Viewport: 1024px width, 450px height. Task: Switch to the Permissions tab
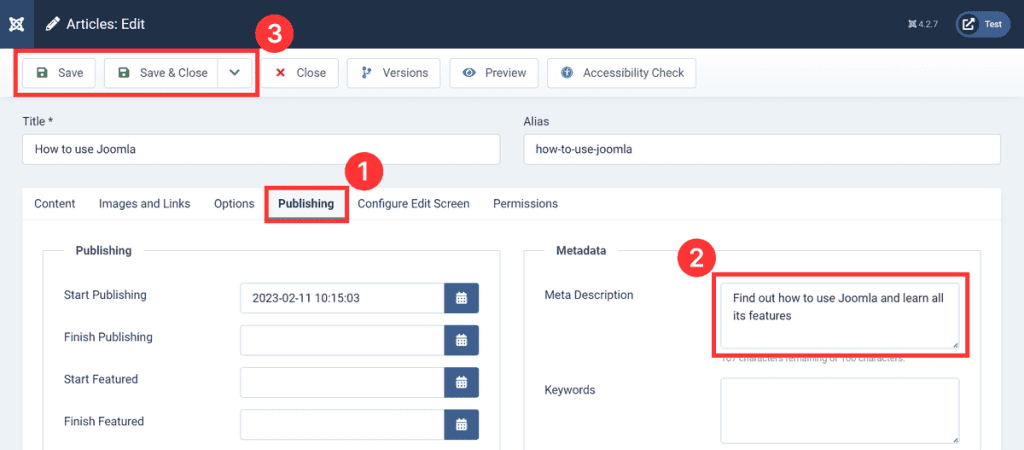tap(526, 204)
